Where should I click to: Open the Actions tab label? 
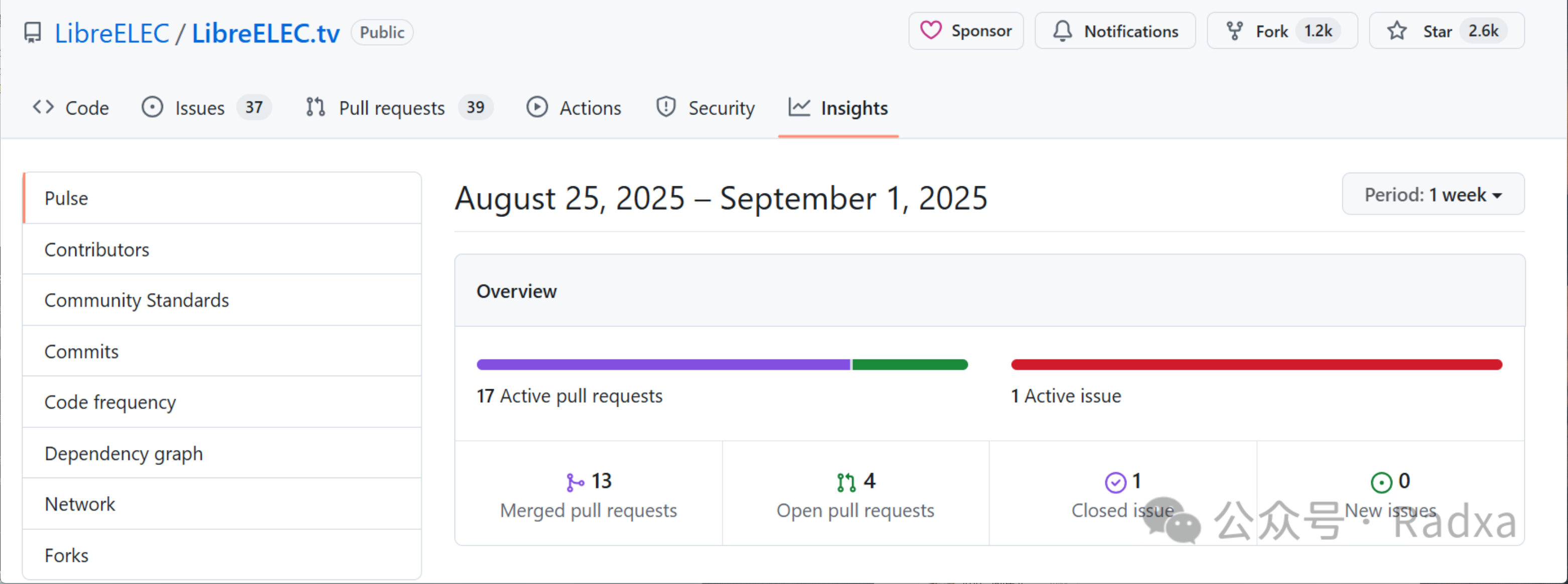[590, 108]
